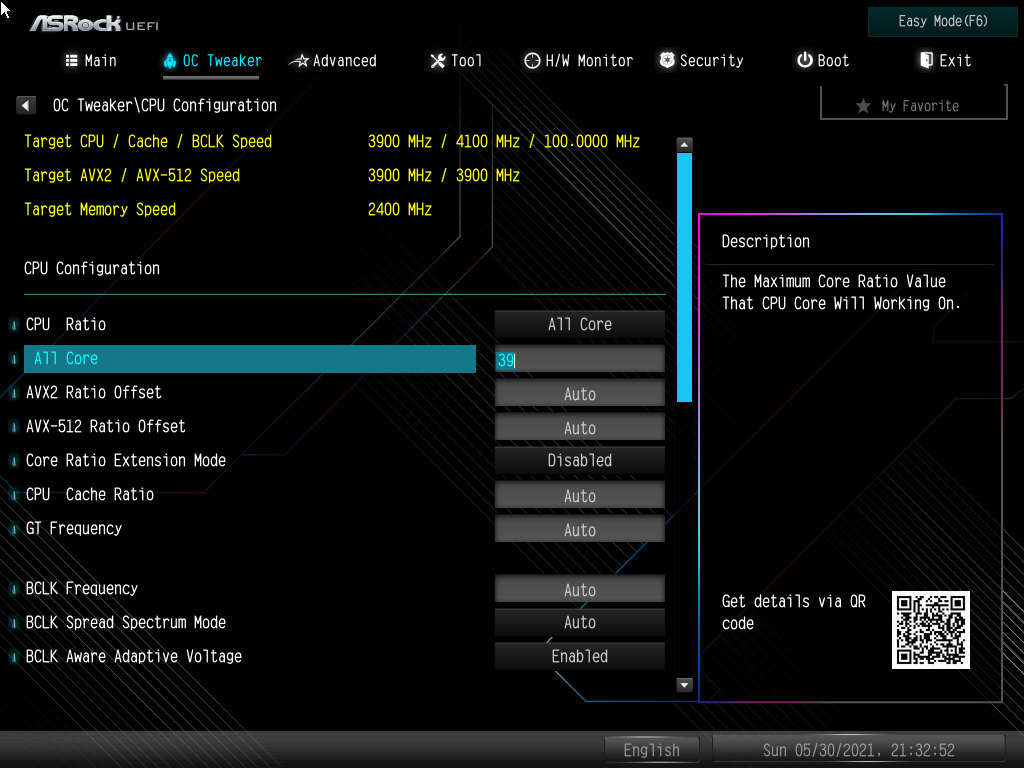
Task: Click the scroll up arrow
Action: (x=684, y=144)
